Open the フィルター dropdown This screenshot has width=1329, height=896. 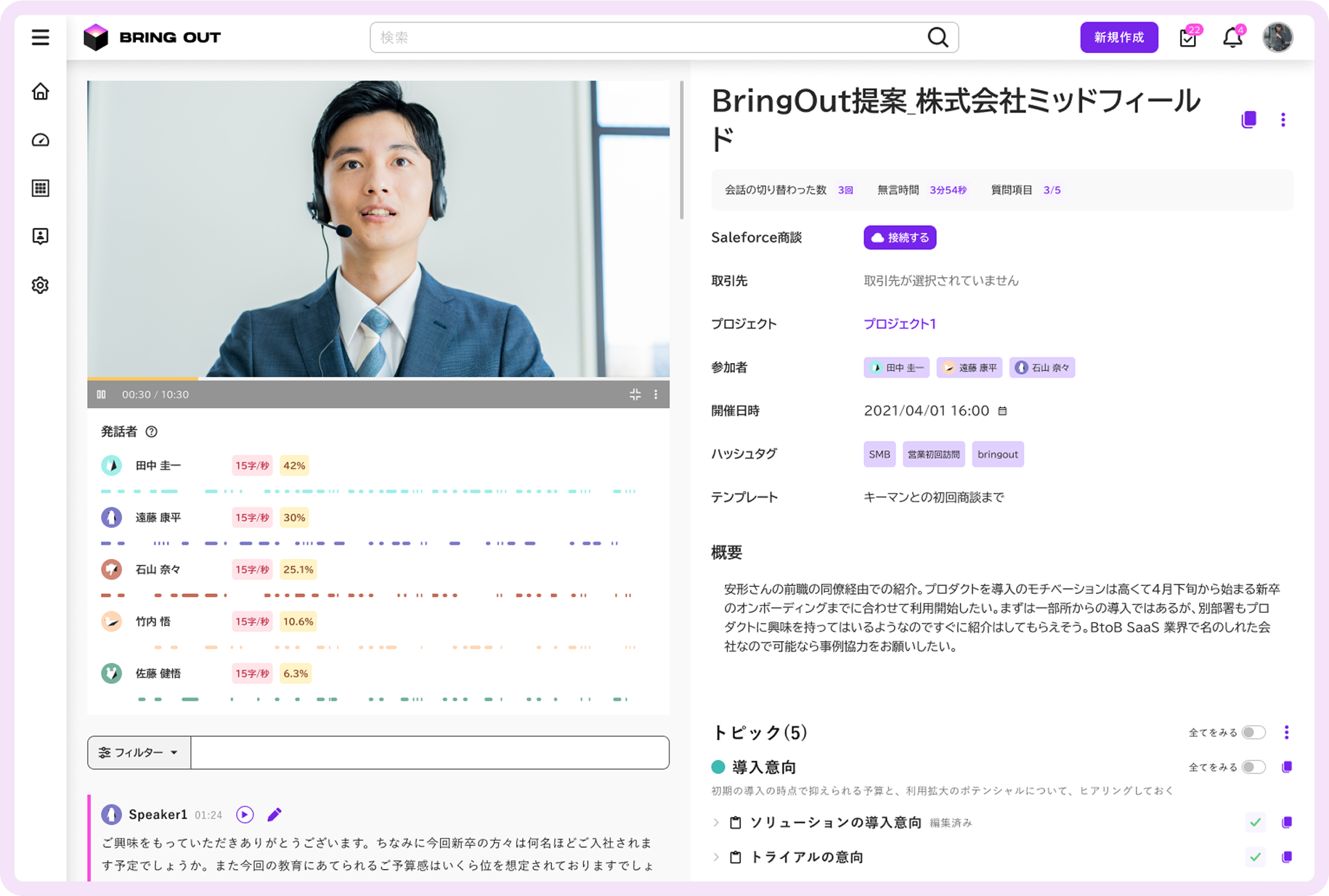[x=139, y=752]
